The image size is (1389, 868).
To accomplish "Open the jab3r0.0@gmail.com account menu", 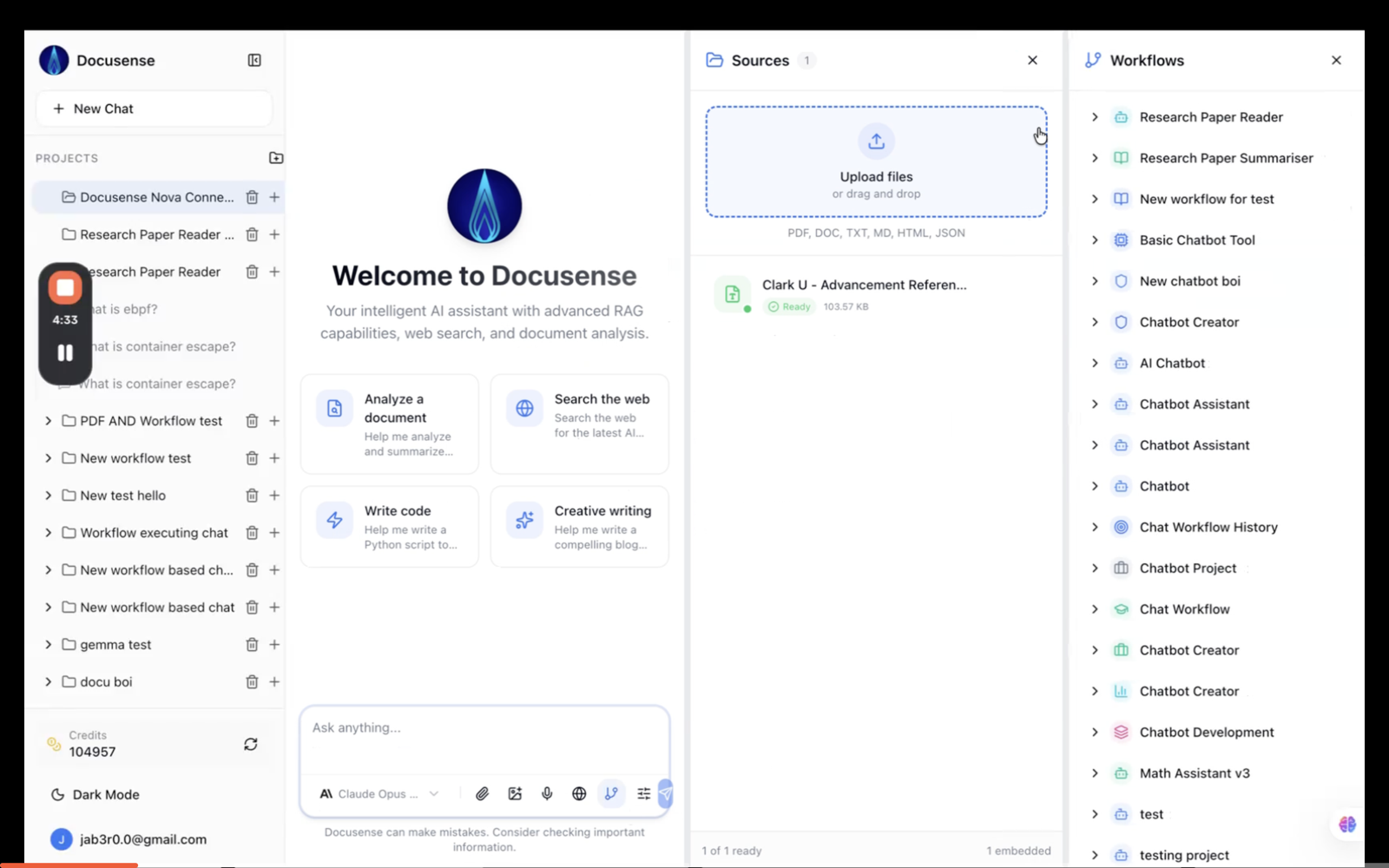I will click(x=130, y=839).
